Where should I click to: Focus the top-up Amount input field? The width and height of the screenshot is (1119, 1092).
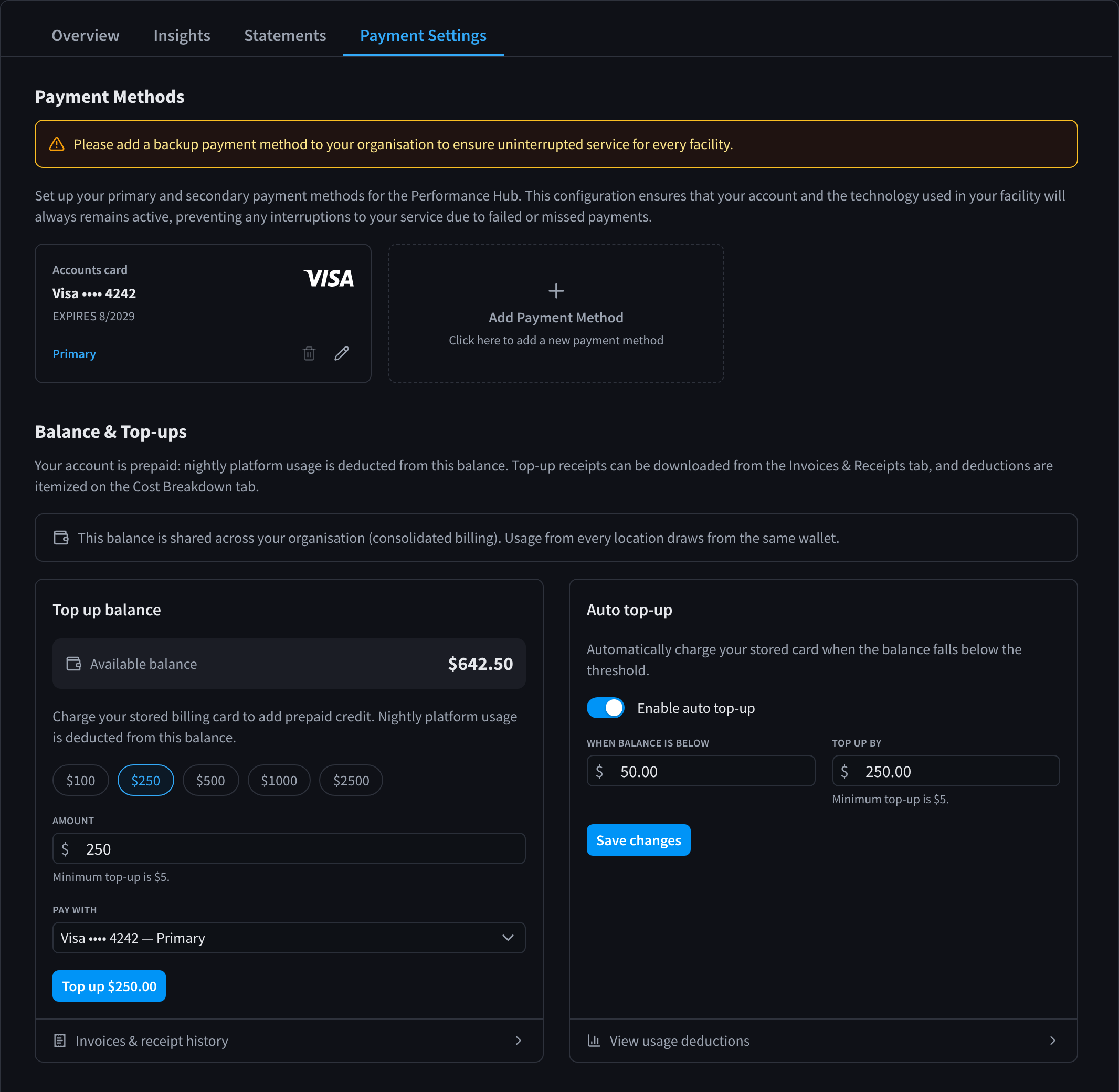[289, 848]
